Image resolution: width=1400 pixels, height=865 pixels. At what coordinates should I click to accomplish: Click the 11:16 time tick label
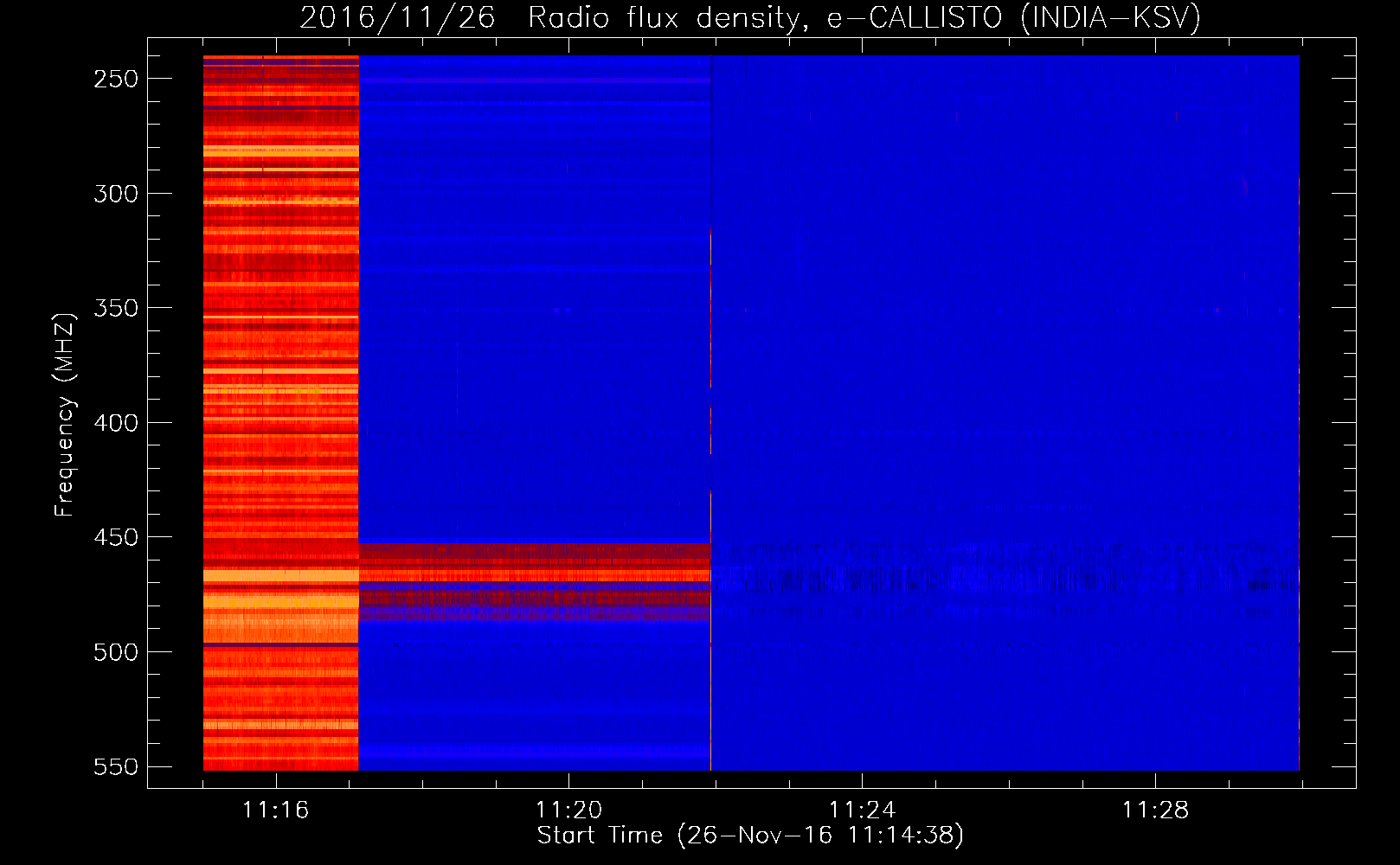pyautogui.click(x=275, y=811)
